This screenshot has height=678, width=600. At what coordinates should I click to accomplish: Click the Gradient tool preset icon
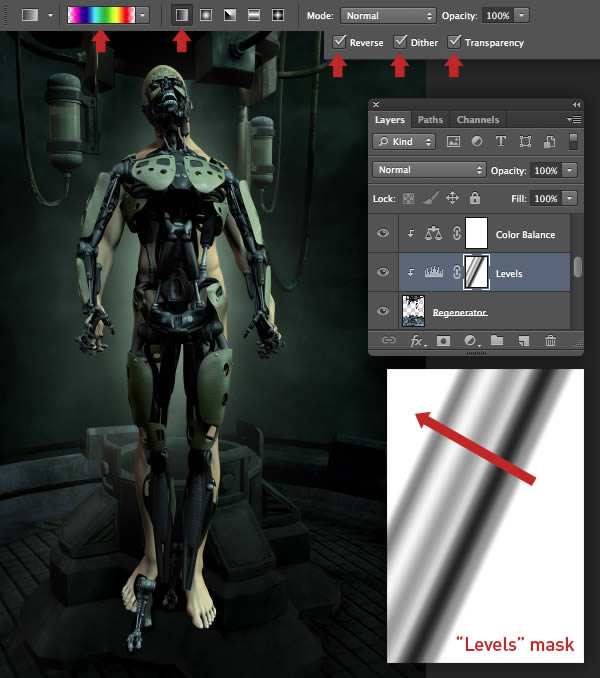[30, 15]
